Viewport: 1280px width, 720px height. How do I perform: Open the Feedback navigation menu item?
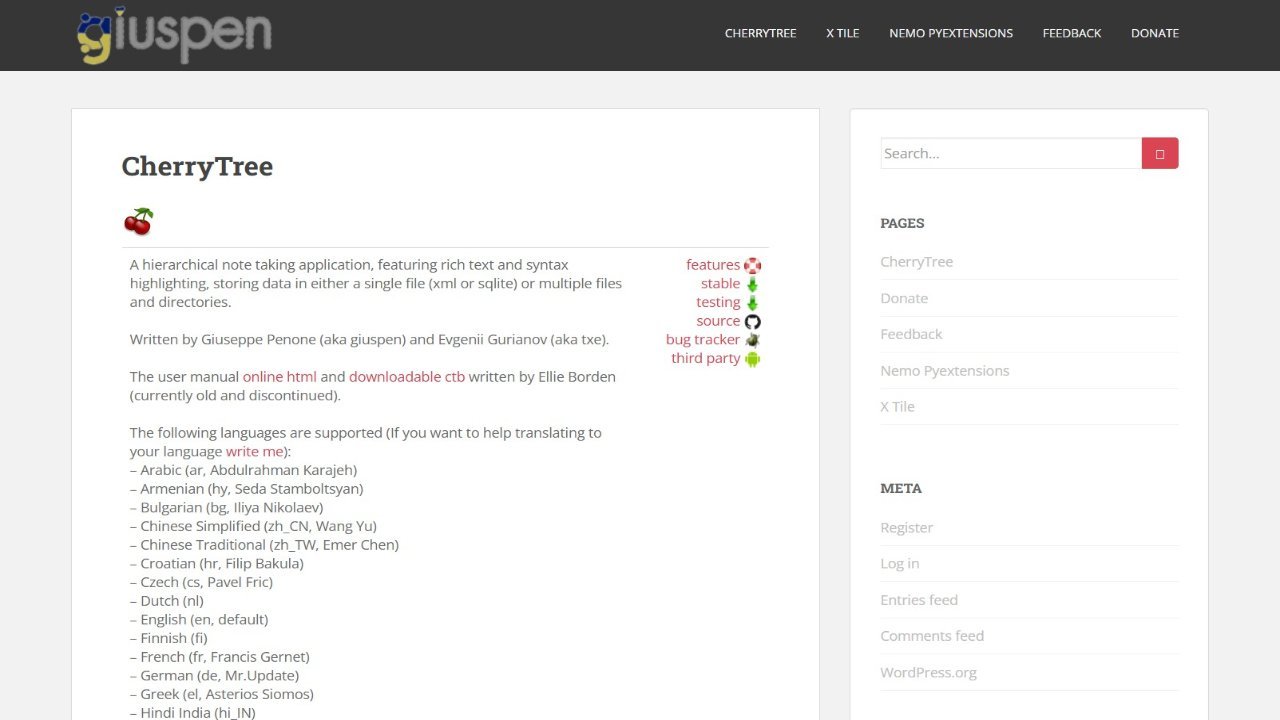coord(1072,33)
